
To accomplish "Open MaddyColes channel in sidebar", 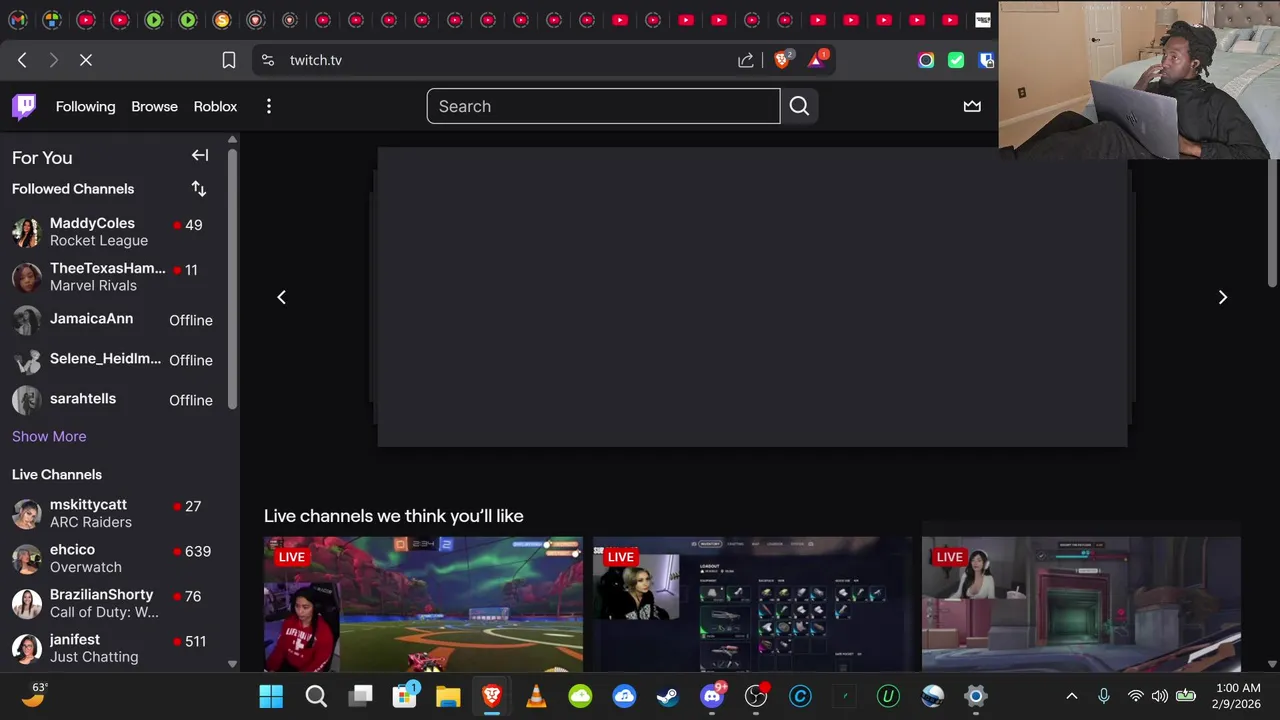I will point(113,232).
